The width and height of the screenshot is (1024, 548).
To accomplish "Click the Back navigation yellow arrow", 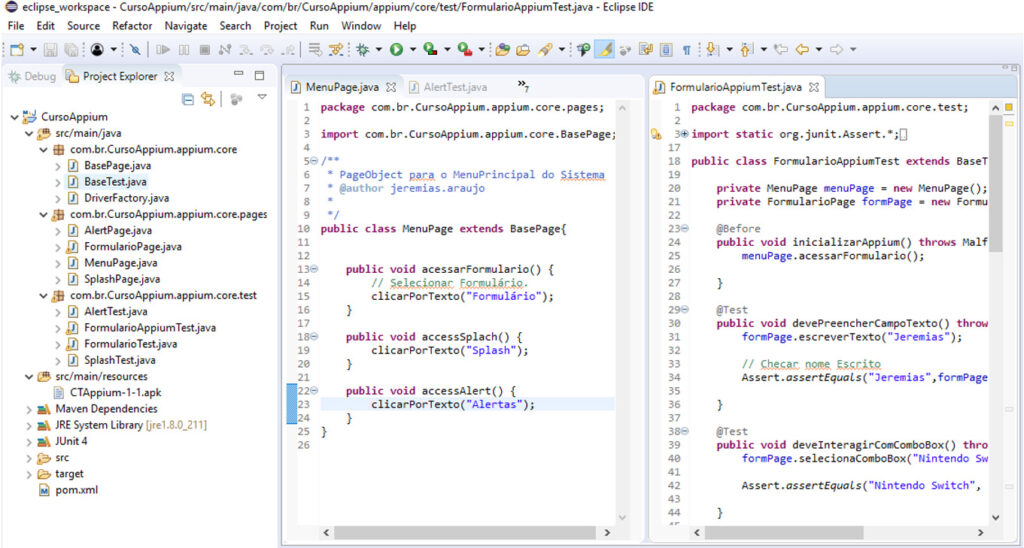I will click(x=802, y=50).
